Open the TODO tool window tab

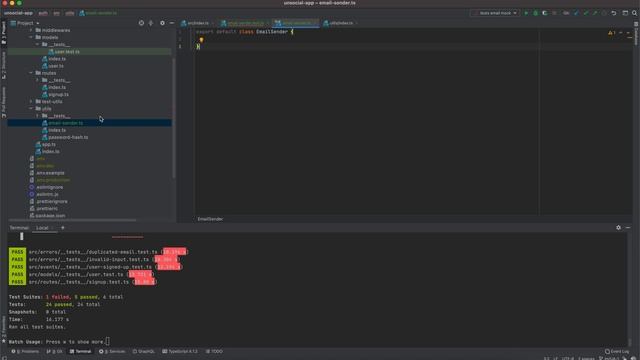(214, 351)
